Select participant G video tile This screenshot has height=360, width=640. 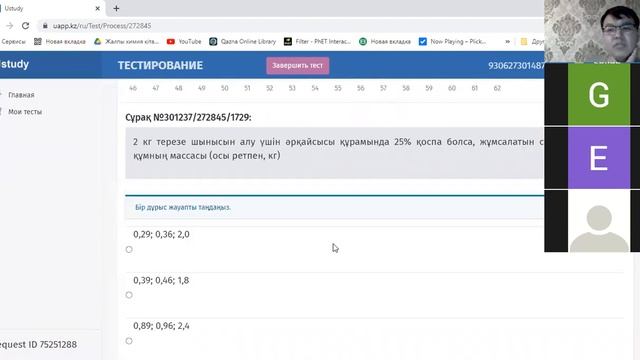click(598, 95)
